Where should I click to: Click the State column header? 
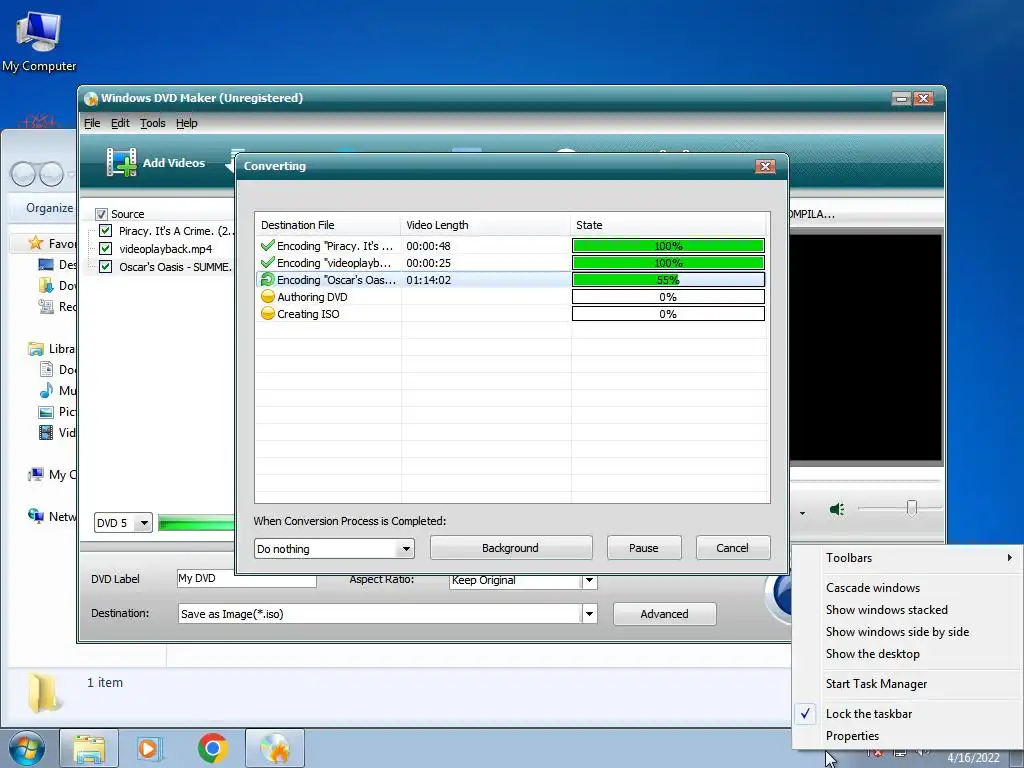pyautogui.click(x=668, y=225)
